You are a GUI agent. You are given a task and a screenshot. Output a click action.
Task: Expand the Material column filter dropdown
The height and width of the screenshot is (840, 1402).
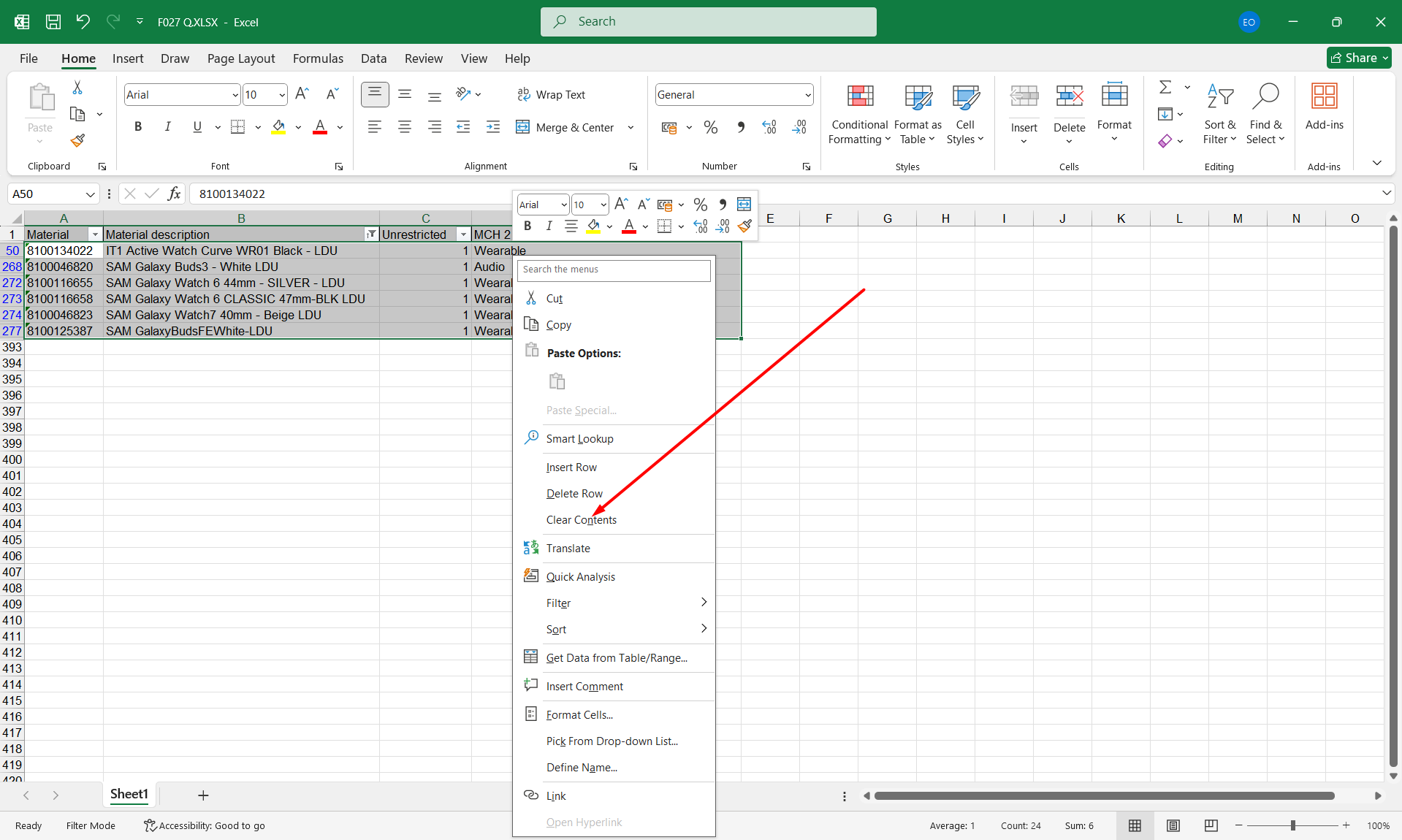(95, 234)
